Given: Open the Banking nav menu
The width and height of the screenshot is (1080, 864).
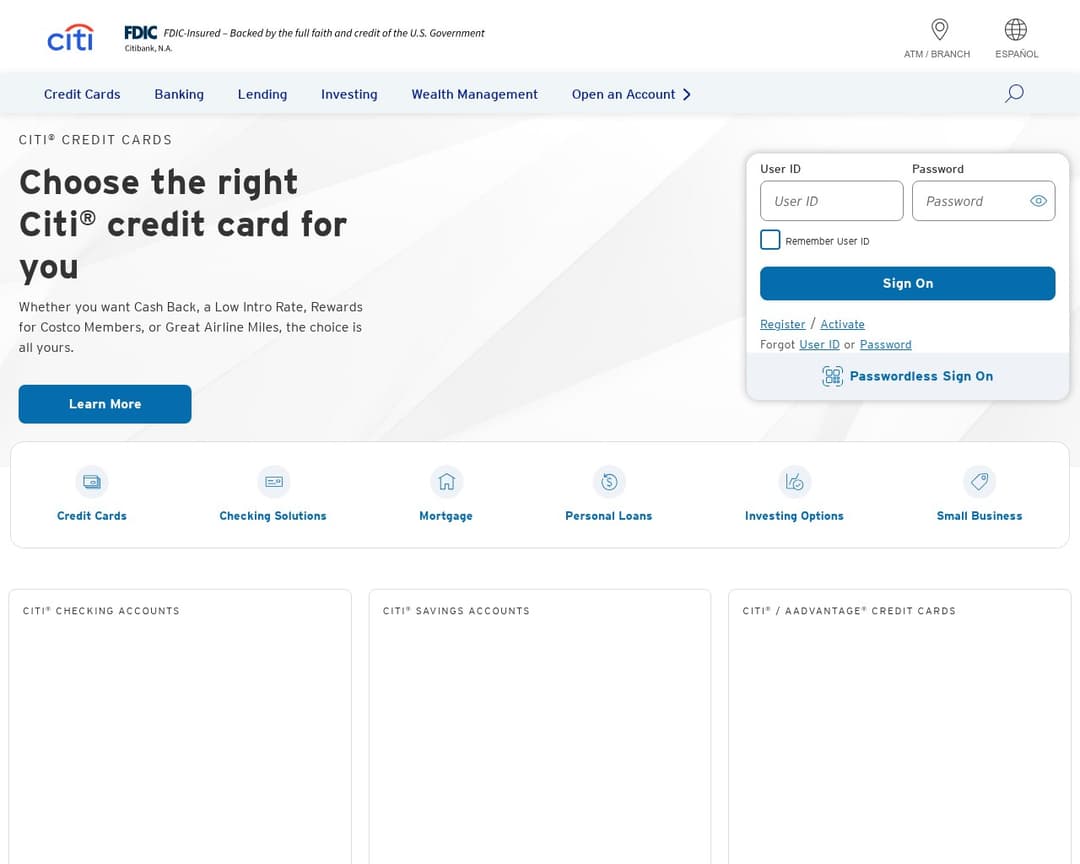Looking at the screenshot, I should [179, 94].
